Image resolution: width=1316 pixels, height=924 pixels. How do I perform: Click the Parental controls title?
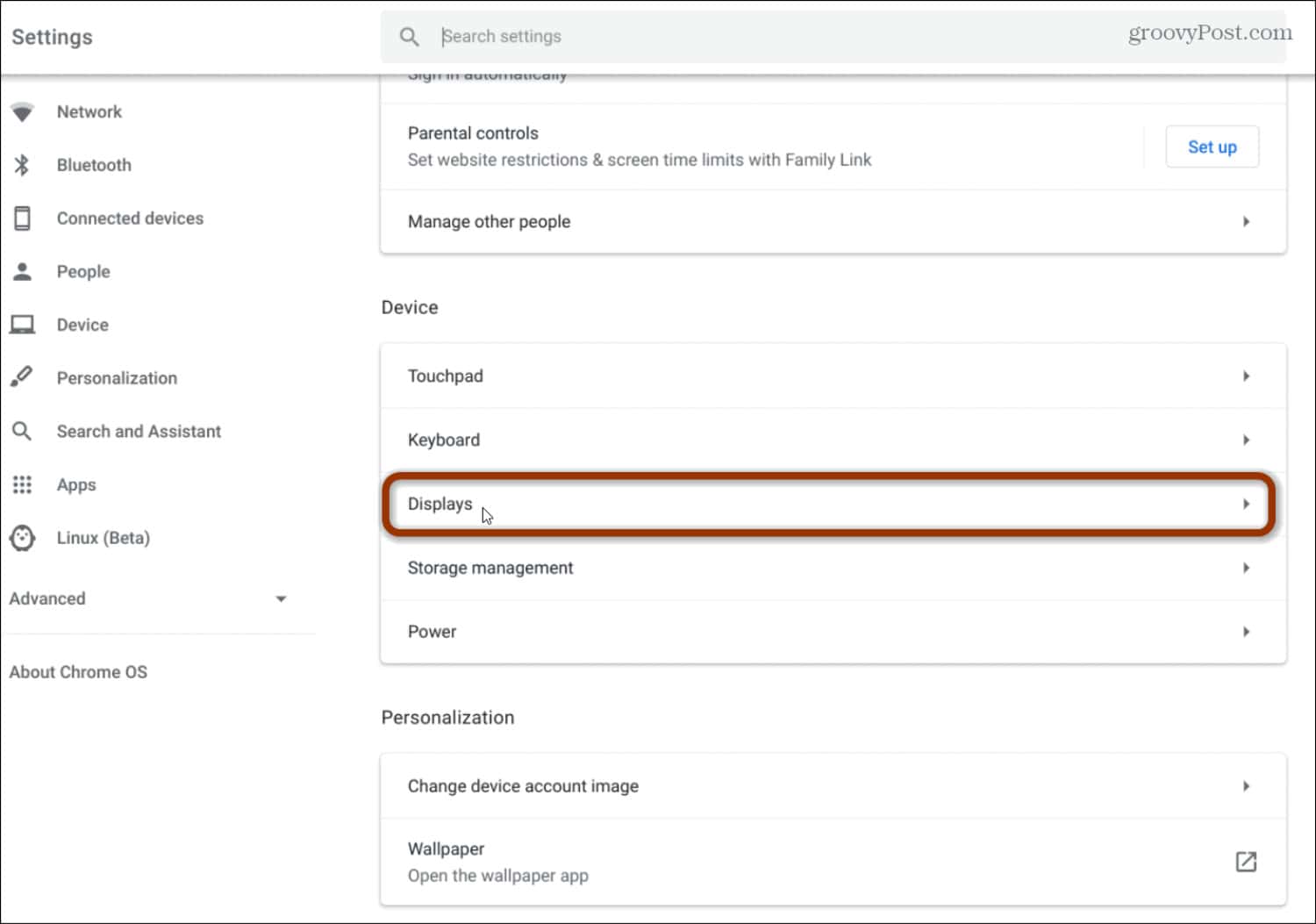[473, 133]
